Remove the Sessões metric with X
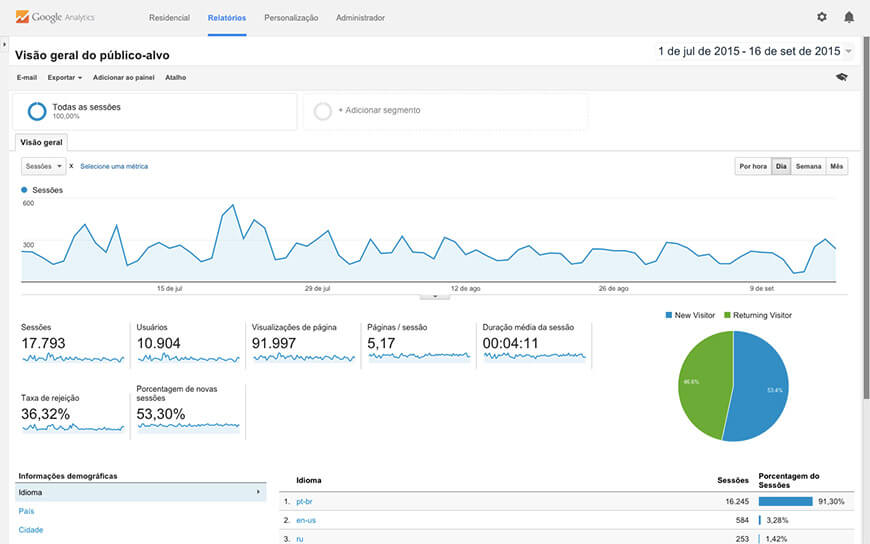The image size is (870, 544). 71,166
